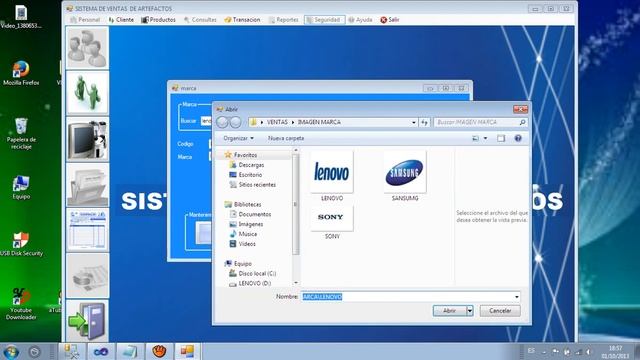The width and height of the screenshot is (640, 360).
Task: Click the Forward arrow in Abrir dialog
Action: 236,122
